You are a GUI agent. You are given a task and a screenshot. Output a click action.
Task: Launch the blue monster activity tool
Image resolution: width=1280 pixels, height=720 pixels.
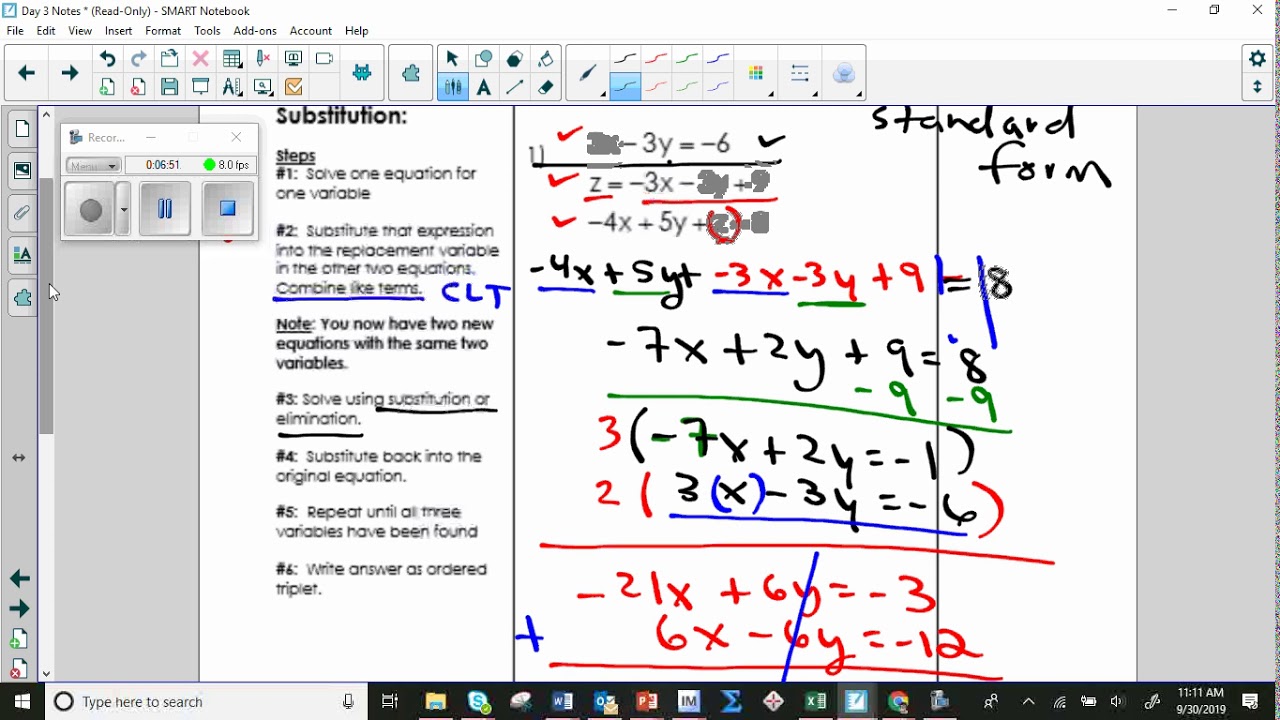[362, 73]
